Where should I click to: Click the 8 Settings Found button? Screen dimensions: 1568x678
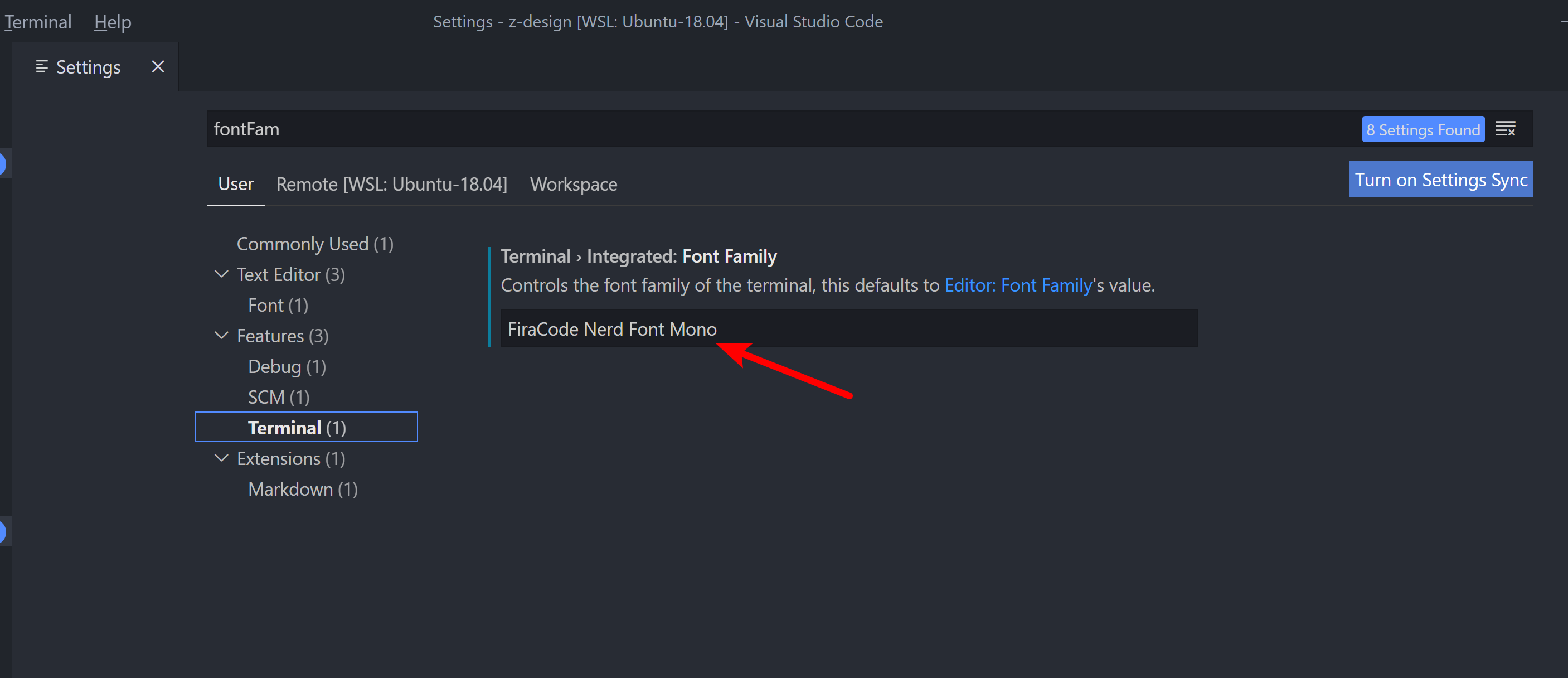[1423, 129]
